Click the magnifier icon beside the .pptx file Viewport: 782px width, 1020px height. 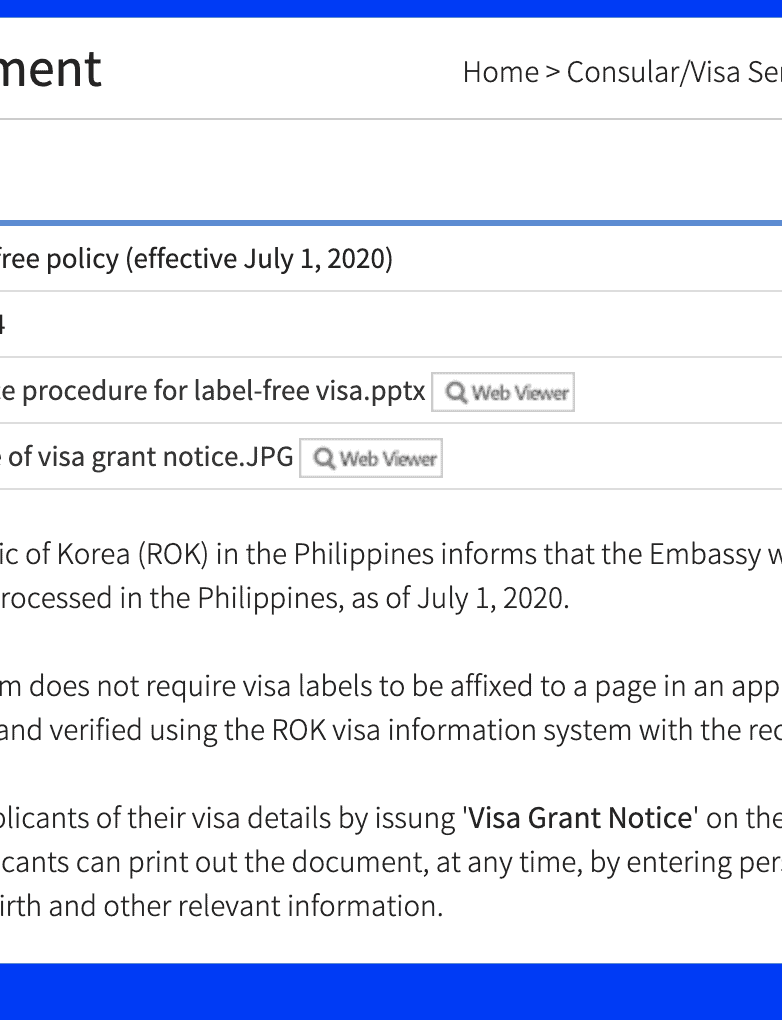pyautogui.click(x=456, y=393)
